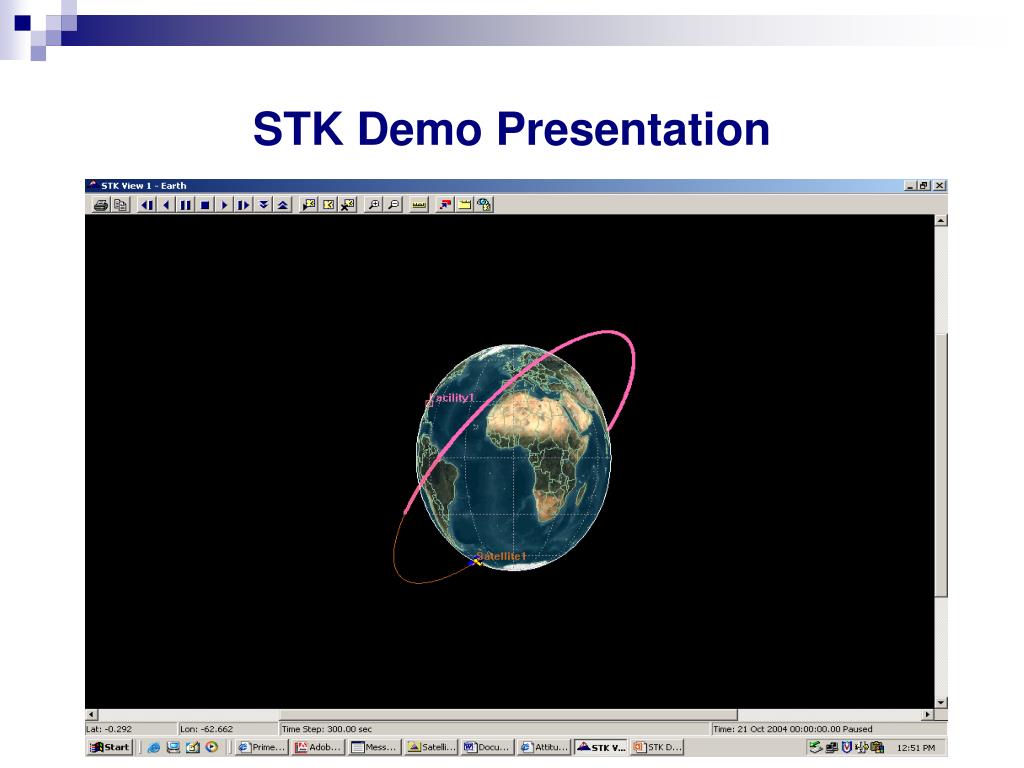
Task: Click the yellow flag icon with X mark
Action: click(x=348, y=205)
